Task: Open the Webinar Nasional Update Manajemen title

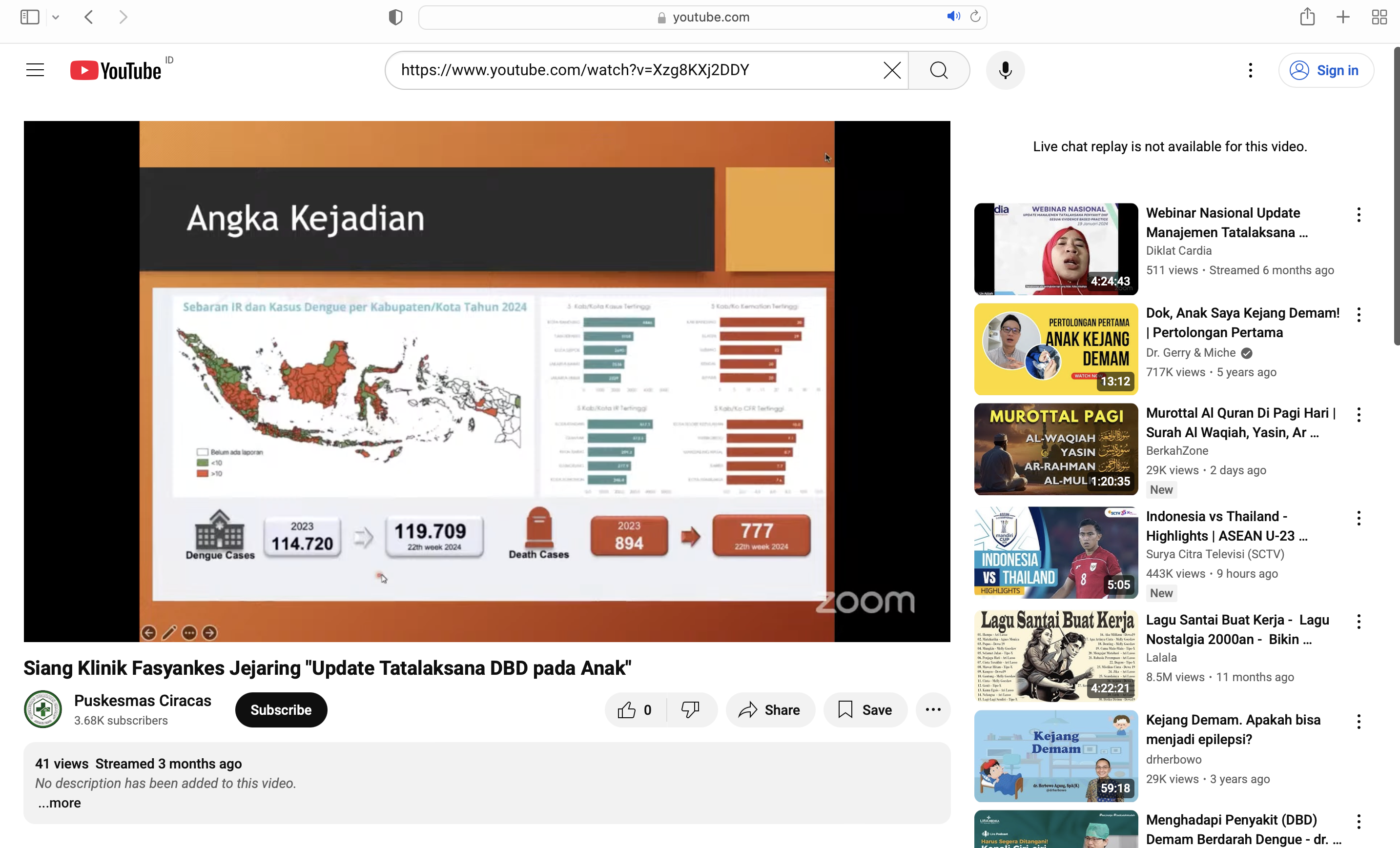Action: point(1227,222)
